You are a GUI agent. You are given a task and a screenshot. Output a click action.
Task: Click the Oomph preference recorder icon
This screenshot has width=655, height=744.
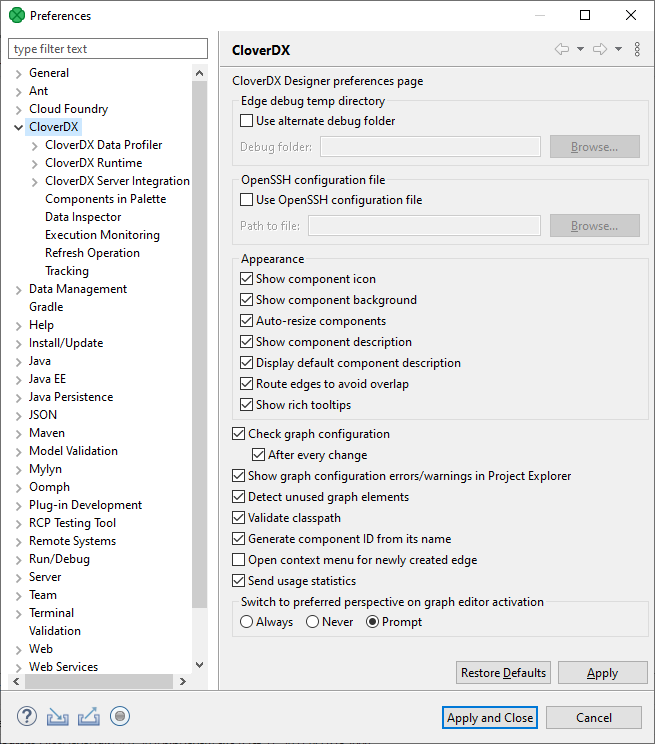click(120, 716)
